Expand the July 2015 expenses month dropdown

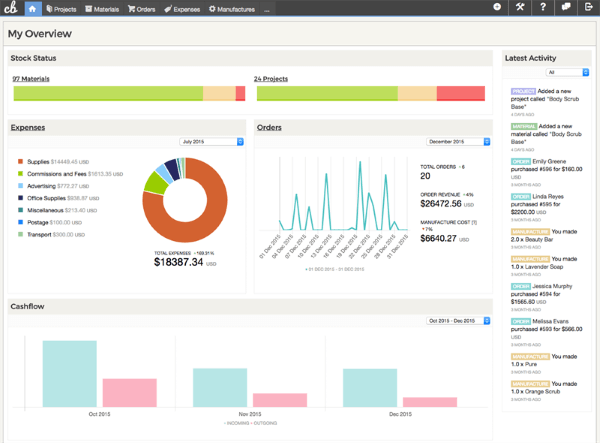point(211,142)
